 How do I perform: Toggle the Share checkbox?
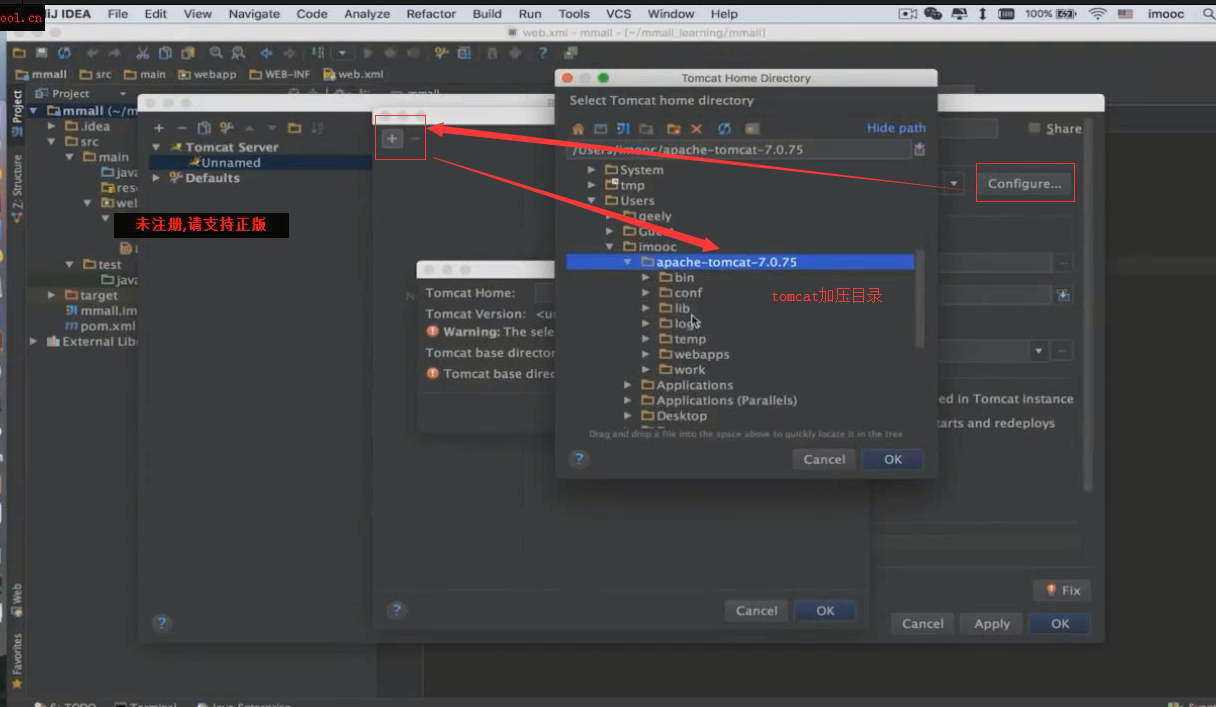(1034, 128)
